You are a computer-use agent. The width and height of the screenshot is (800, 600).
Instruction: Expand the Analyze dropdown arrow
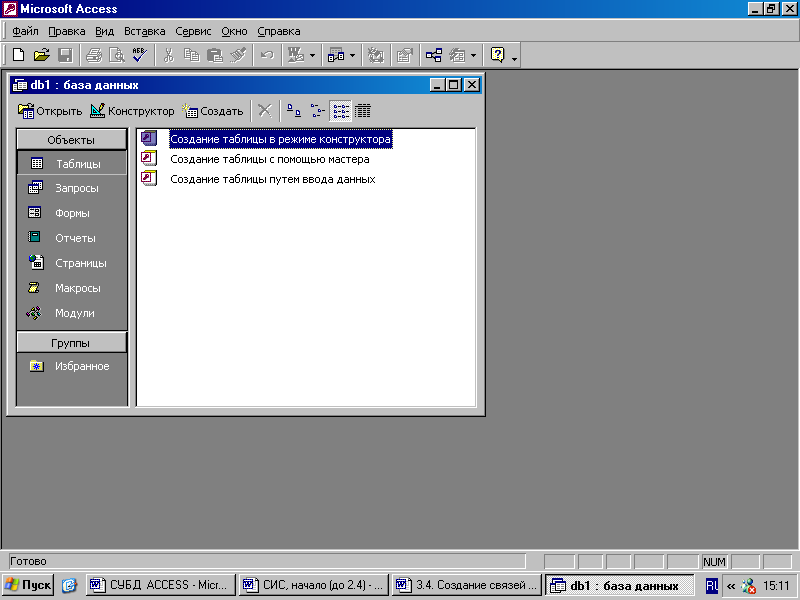coord(352,55)
